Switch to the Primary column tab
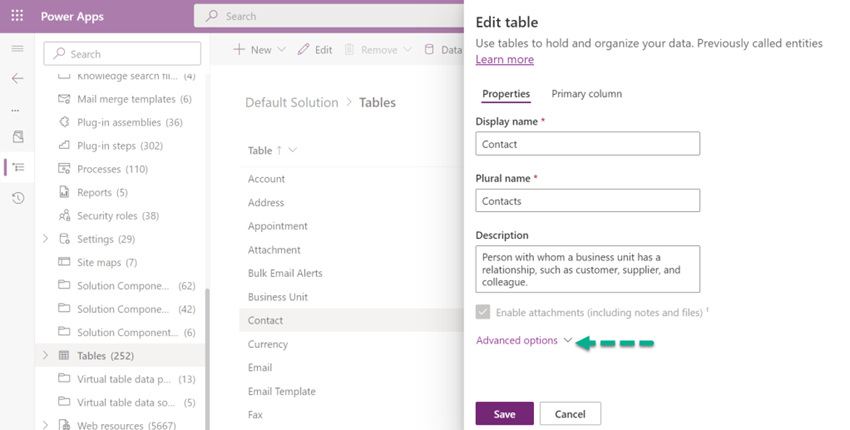Screen dimensions: 850x430 587,94
